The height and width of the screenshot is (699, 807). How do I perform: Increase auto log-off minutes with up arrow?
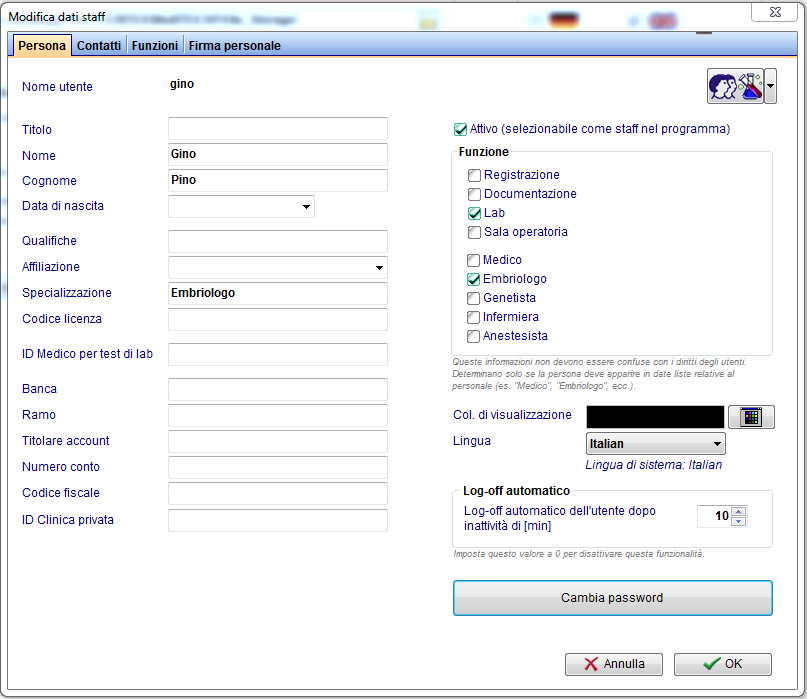(739, 512)
